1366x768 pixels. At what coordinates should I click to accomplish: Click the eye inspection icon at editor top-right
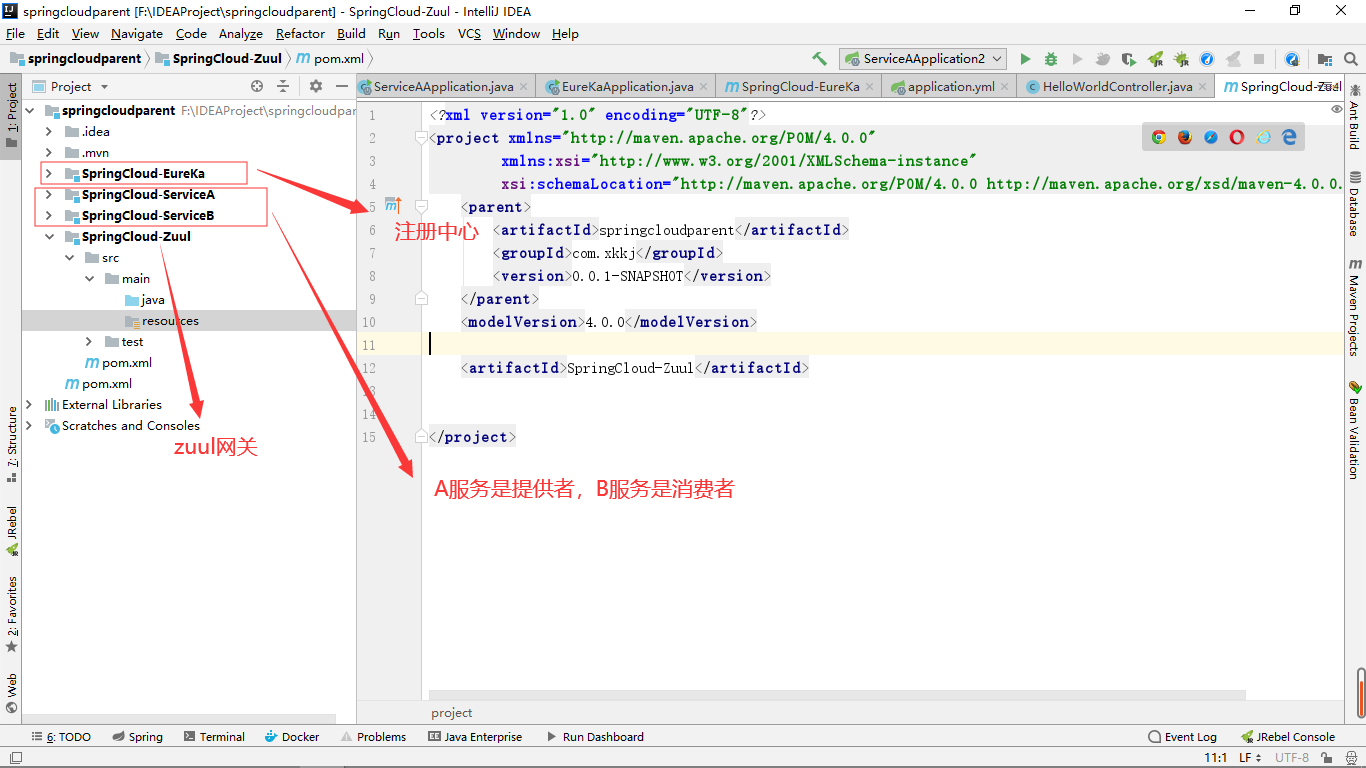pos(1337,109)
